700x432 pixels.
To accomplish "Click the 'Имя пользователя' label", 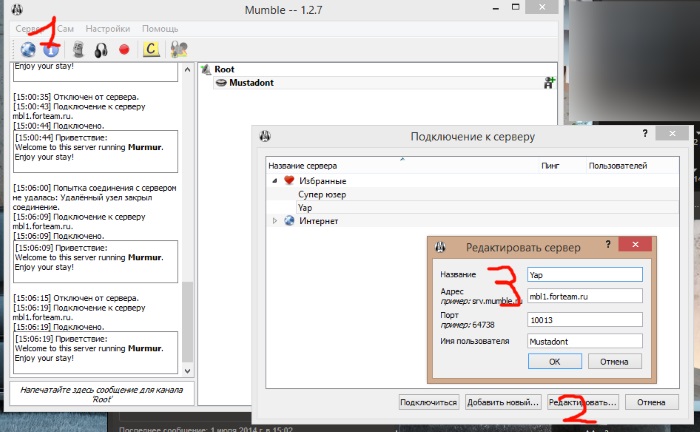I will [475, 341].
